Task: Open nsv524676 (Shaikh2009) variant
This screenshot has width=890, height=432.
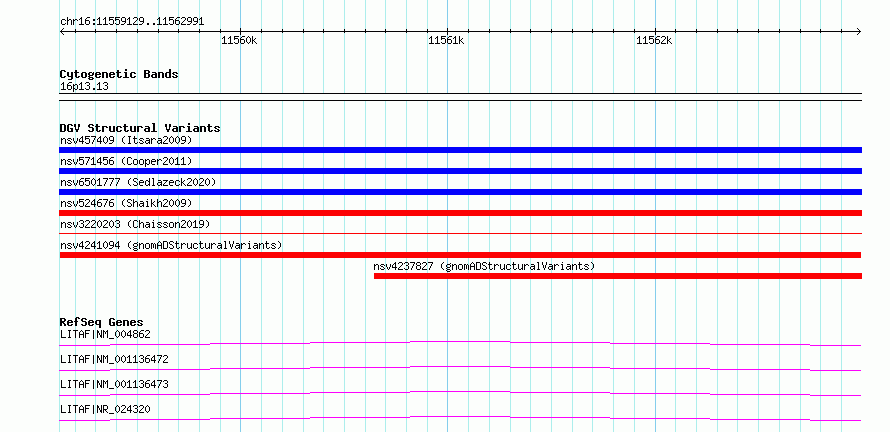Action: [126, 203]
